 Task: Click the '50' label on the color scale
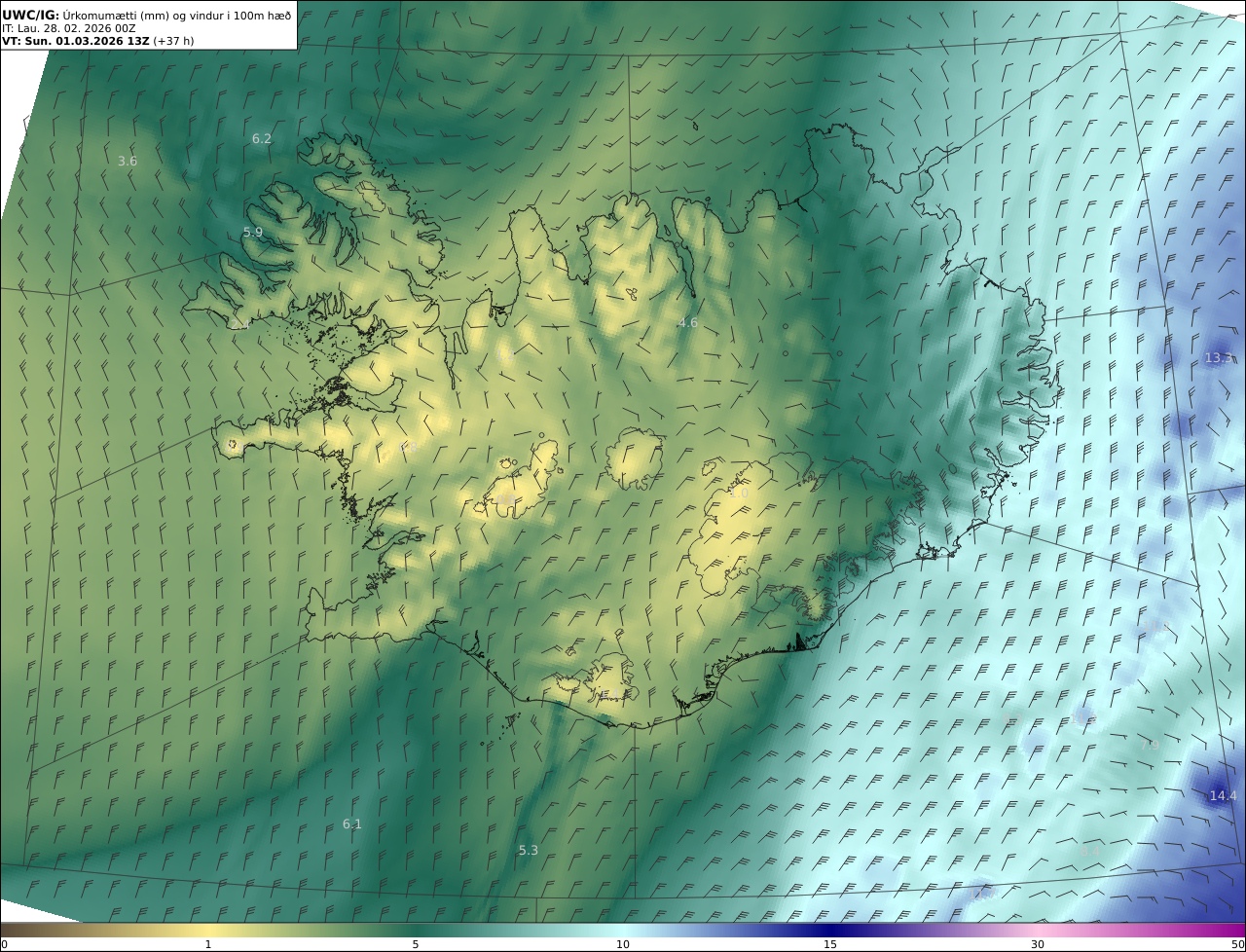point(1237,944)
